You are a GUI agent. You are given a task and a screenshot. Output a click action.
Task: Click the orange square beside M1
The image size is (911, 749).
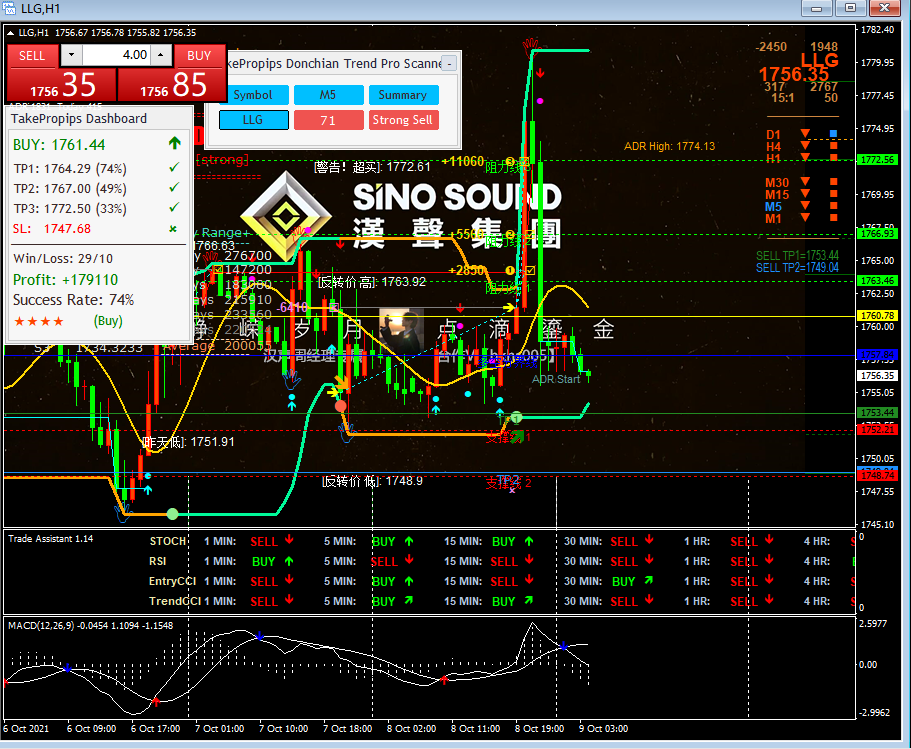[x=834, y=218]
